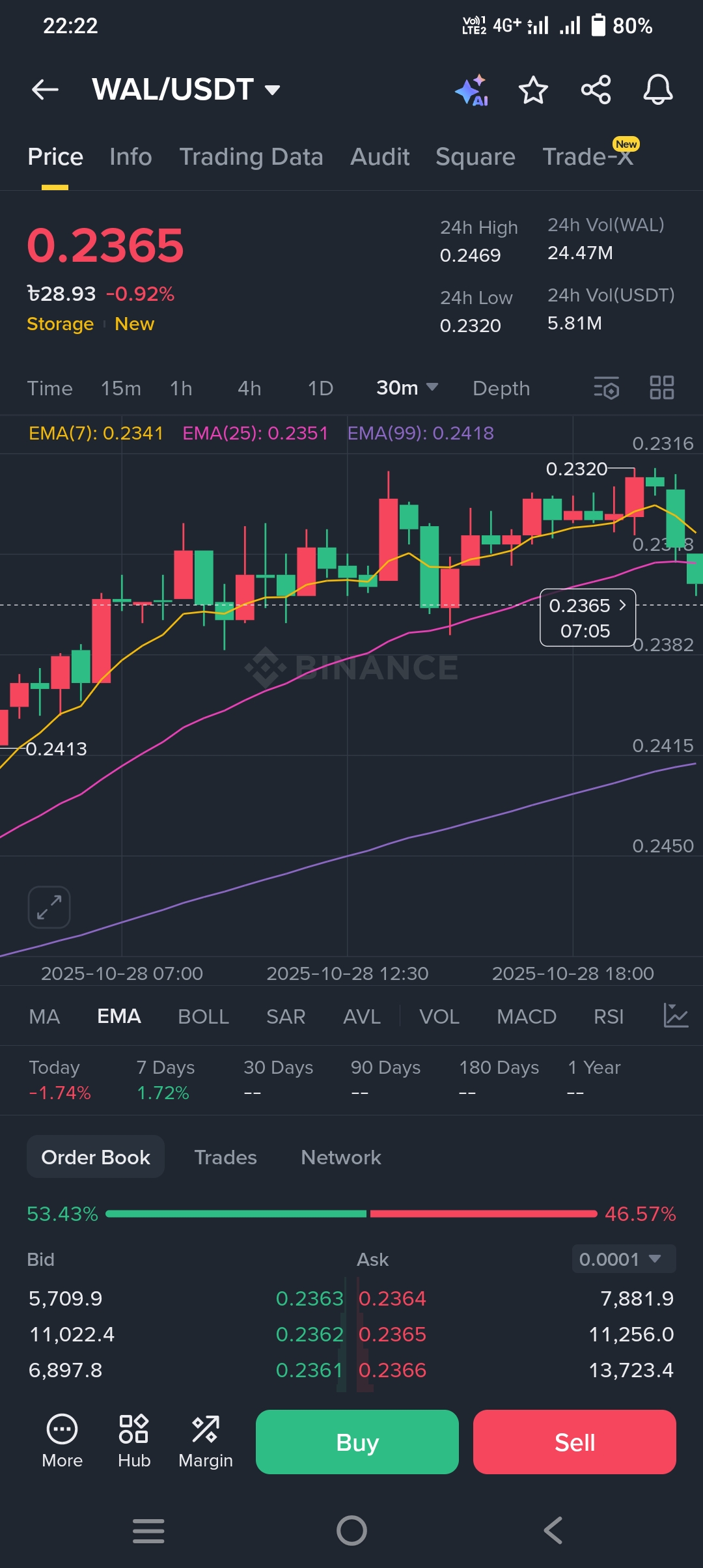Open chart indicator settings icon
This screenshot has height=1568, width=703.
click(606, 388)
